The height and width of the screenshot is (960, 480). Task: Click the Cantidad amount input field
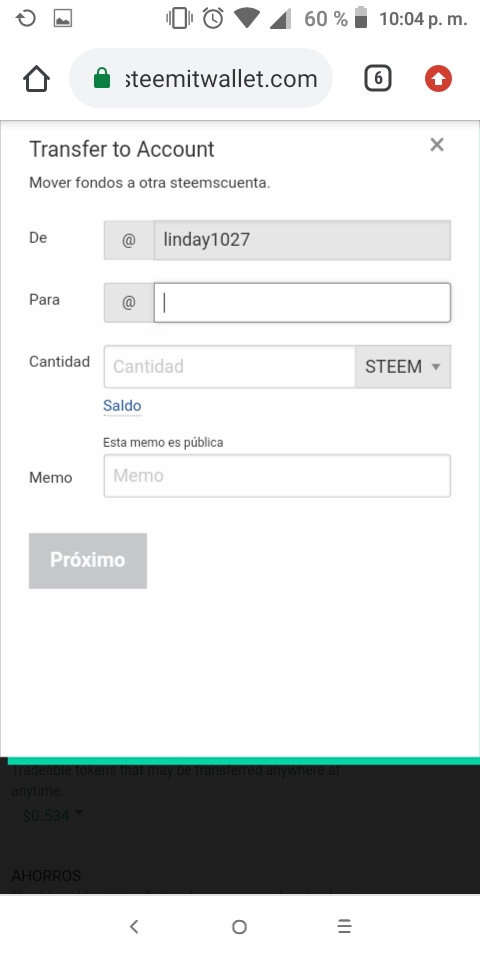[230, 367]
